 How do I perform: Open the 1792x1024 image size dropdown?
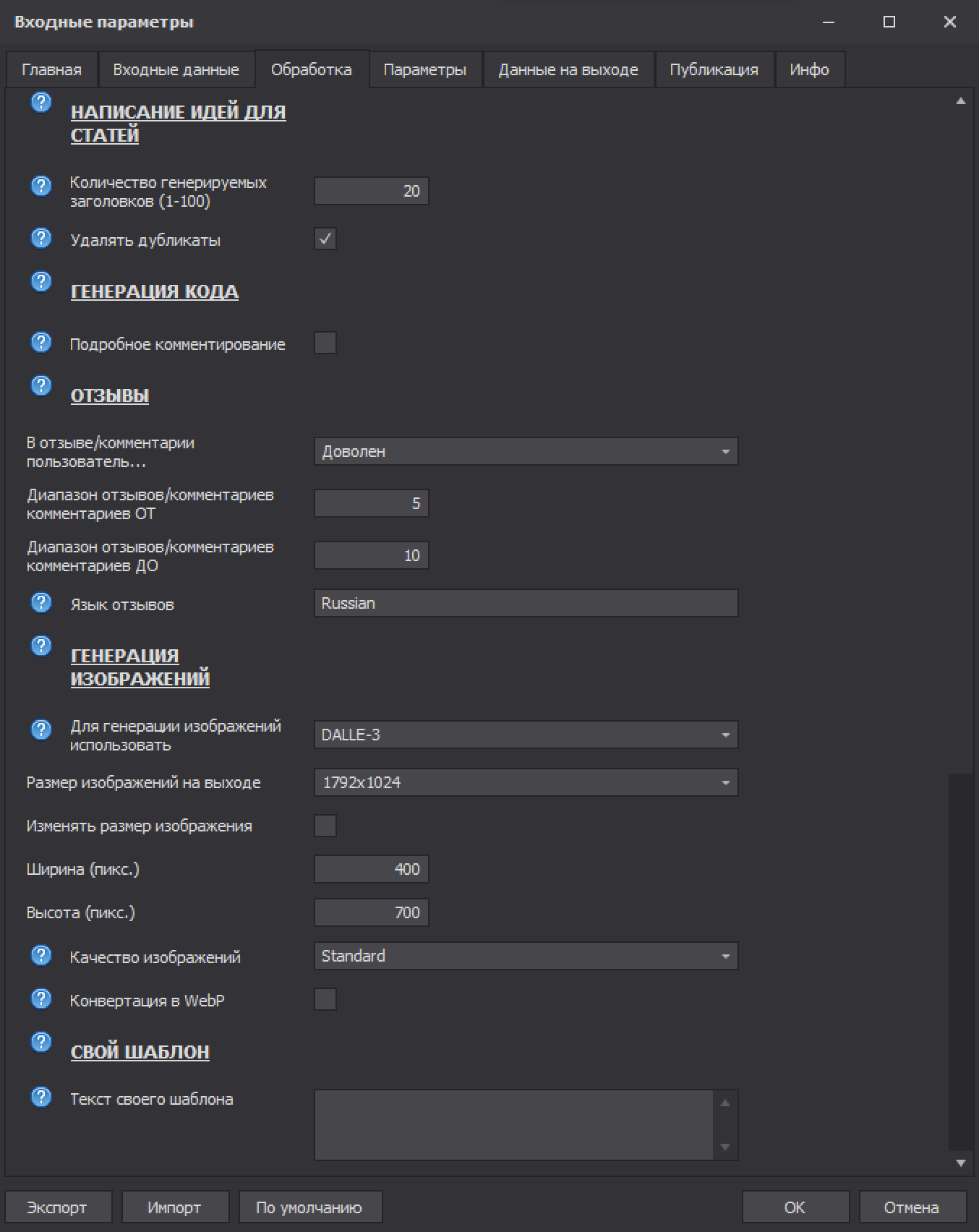click(526, 782)
